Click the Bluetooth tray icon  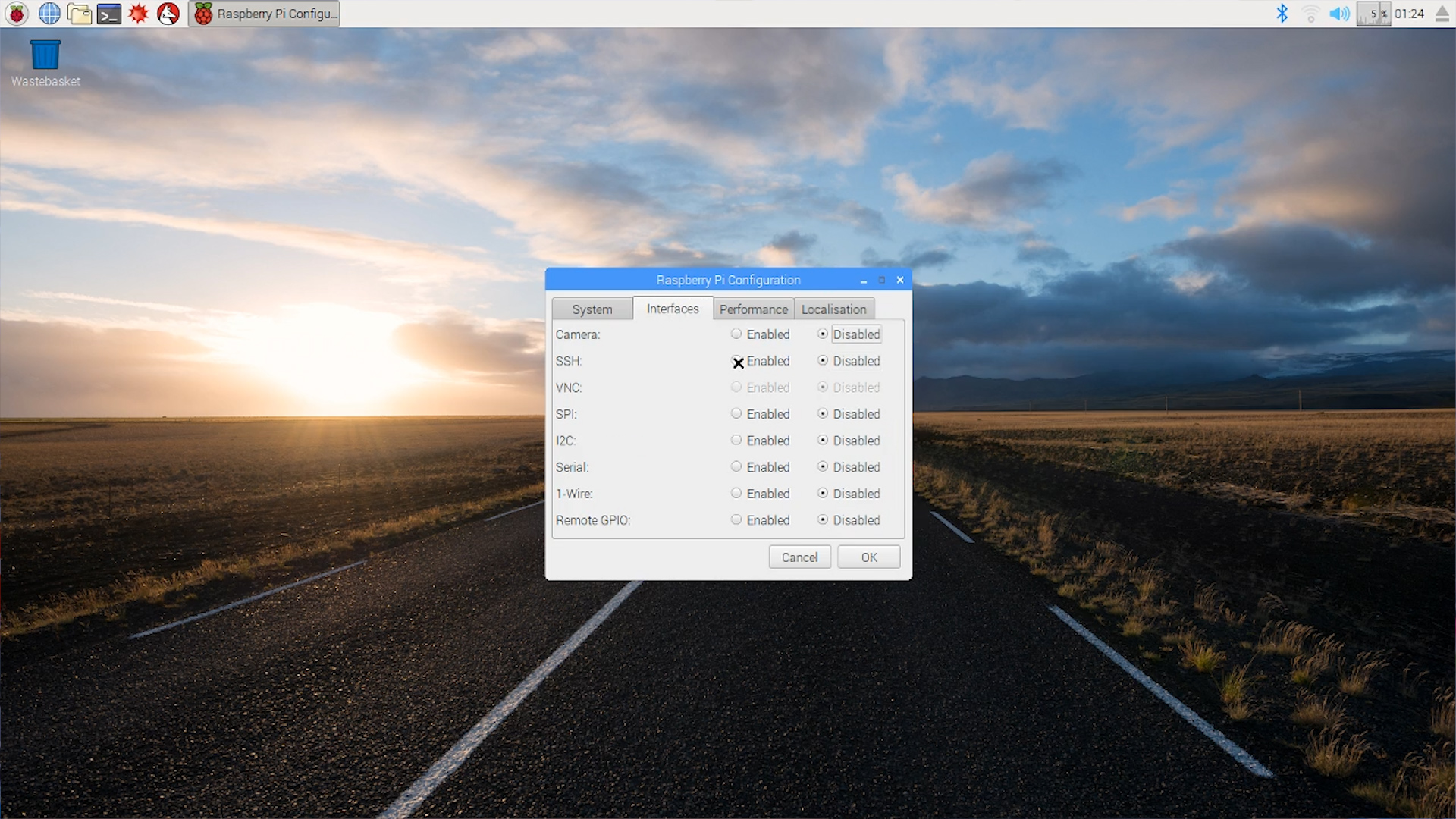(x=1282, y=13)
